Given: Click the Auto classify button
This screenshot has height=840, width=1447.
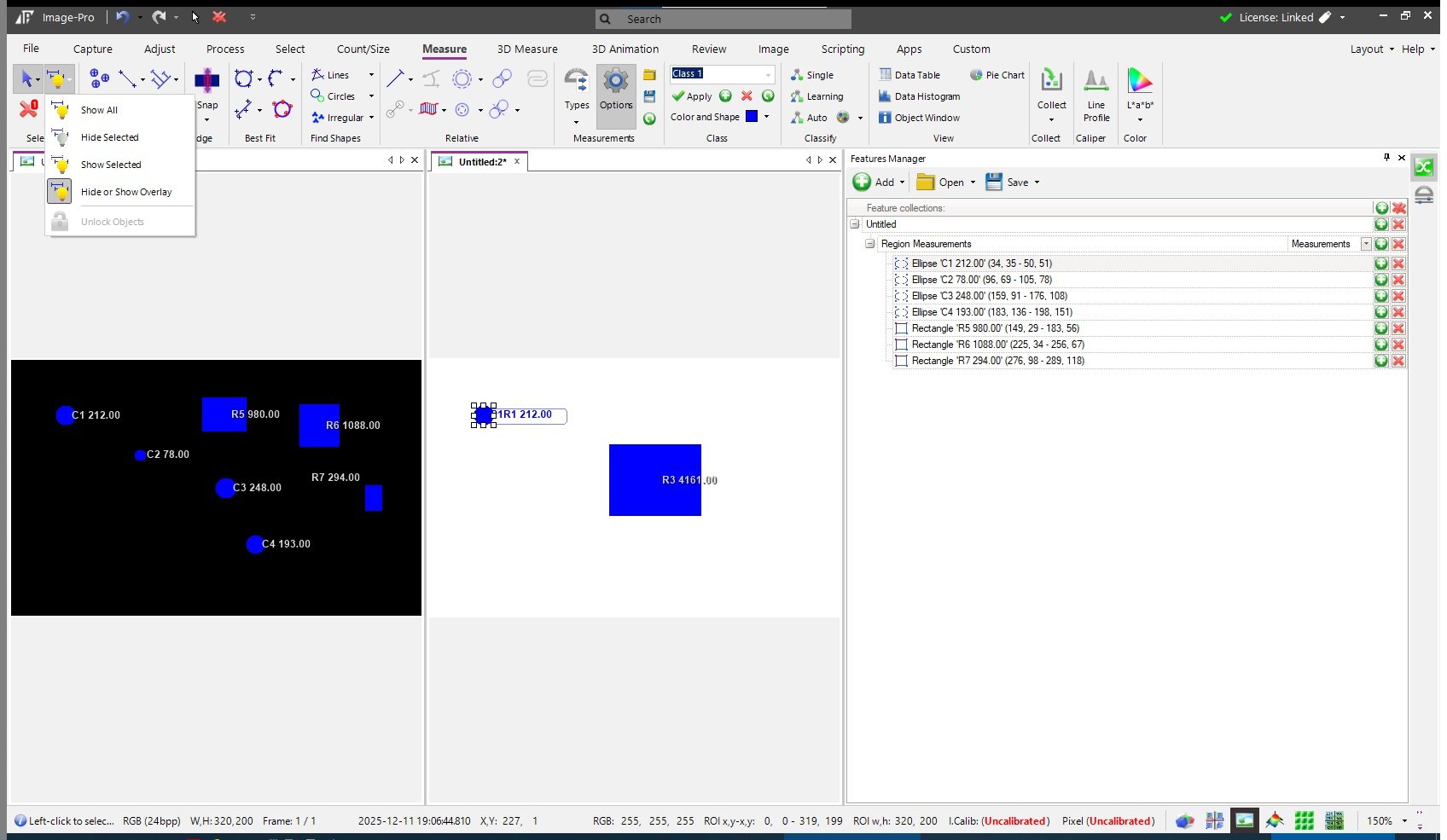Looking at the screenshot, I should click(809, 118).
